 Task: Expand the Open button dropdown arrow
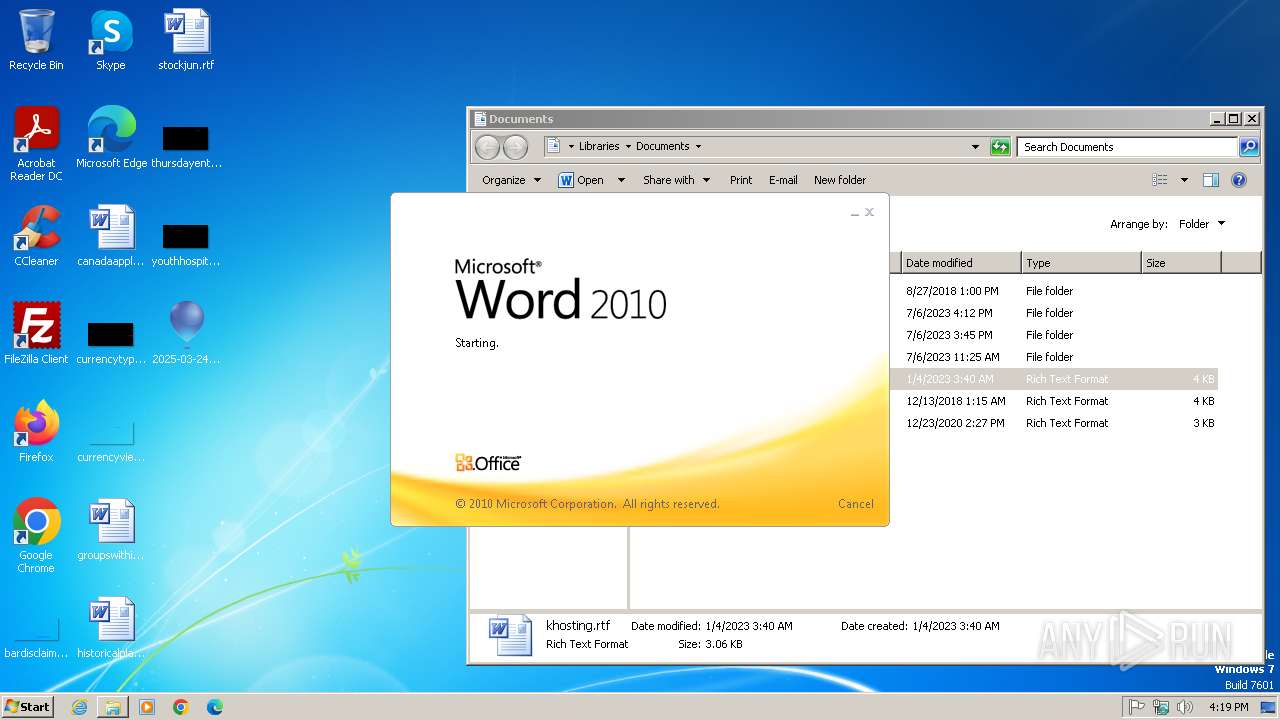tap(621, 180)
